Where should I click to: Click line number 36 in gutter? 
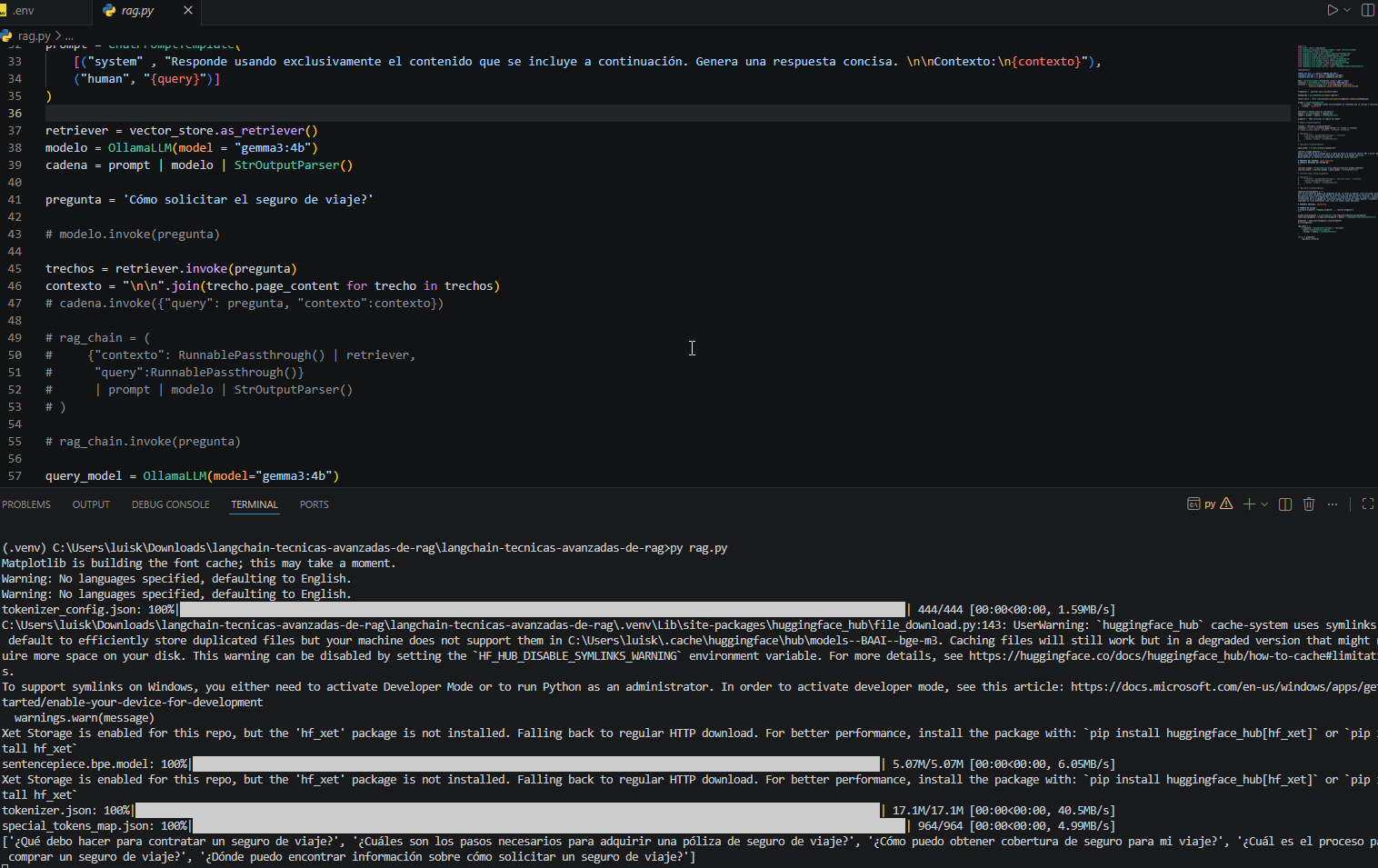pyautogui.click(x=15, y=114)
